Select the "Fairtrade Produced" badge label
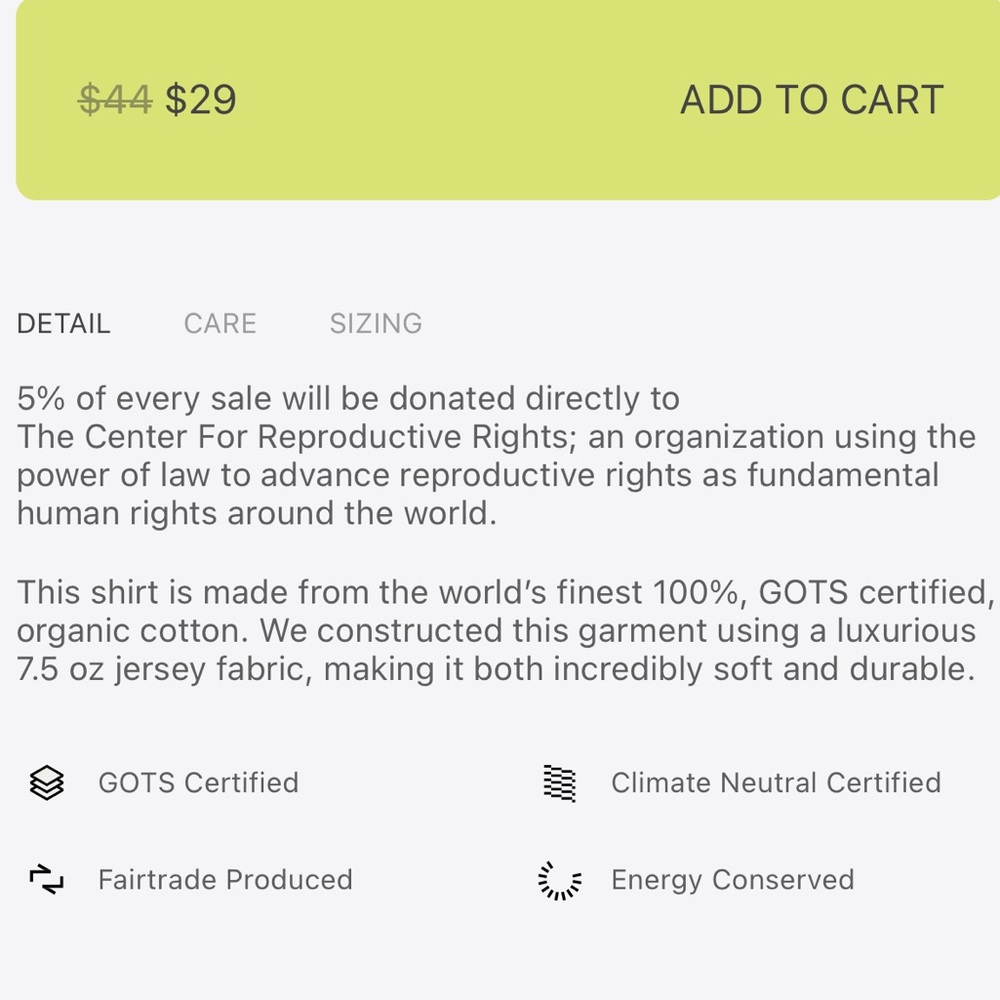 pos(225,880)
